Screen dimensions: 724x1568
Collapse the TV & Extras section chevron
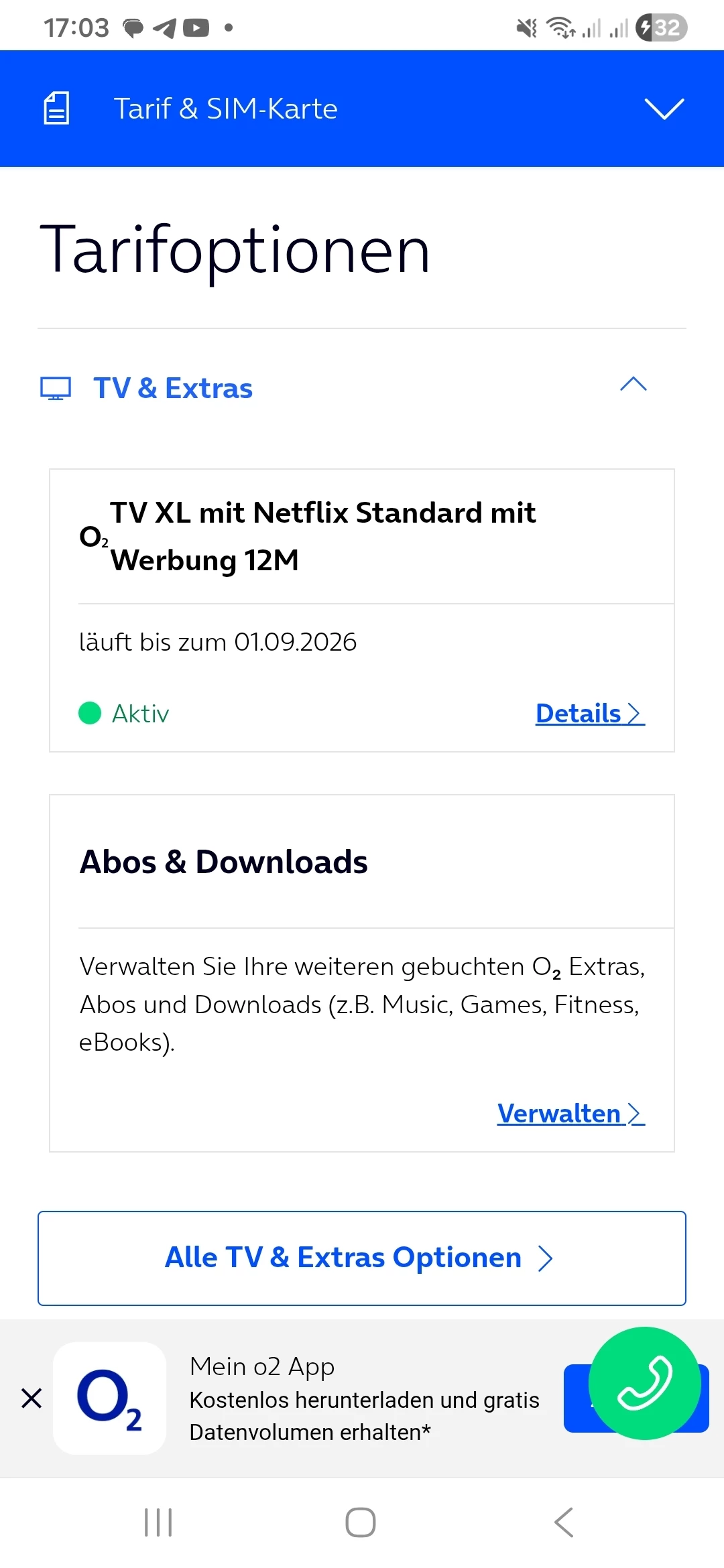(x=633, y=385)
